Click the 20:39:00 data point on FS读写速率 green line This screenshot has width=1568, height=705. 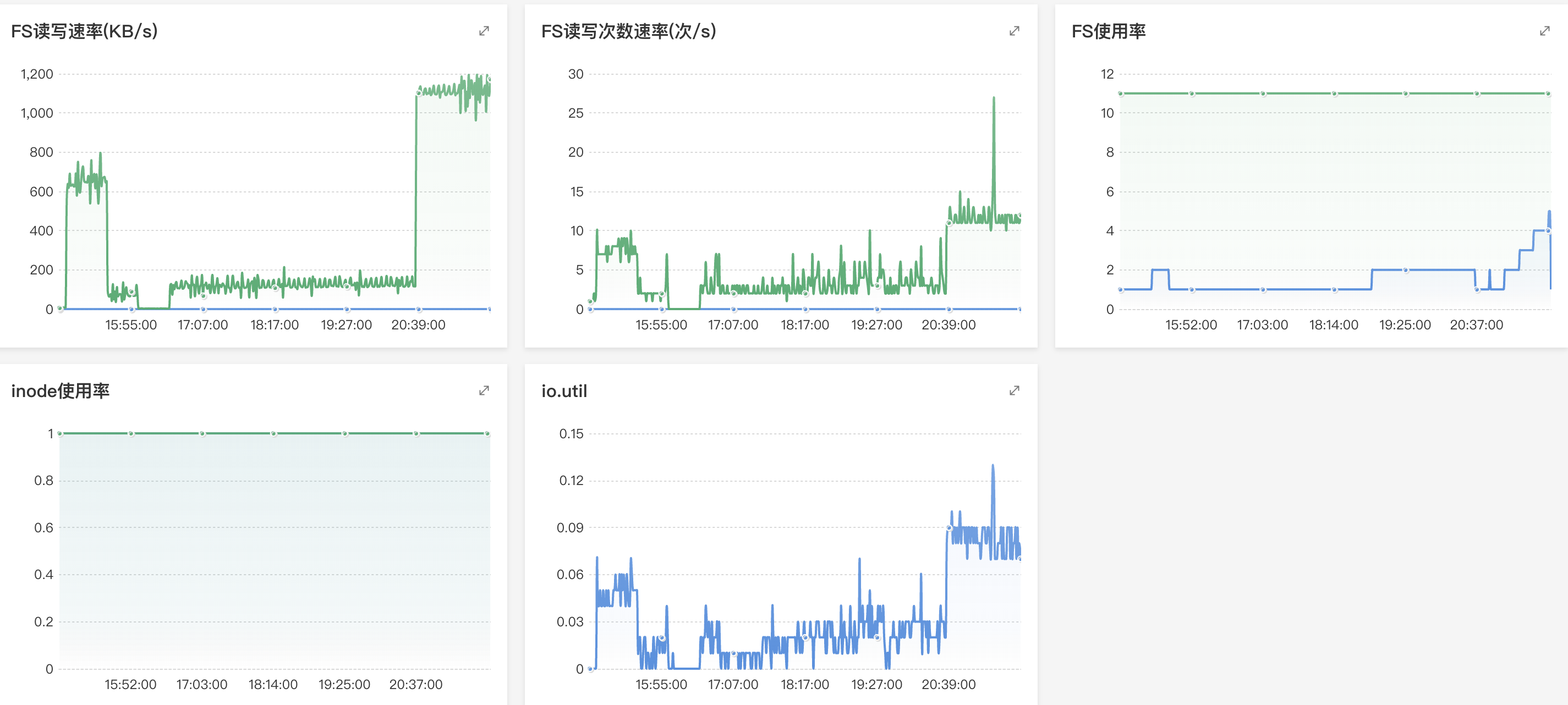click(419, 93)
